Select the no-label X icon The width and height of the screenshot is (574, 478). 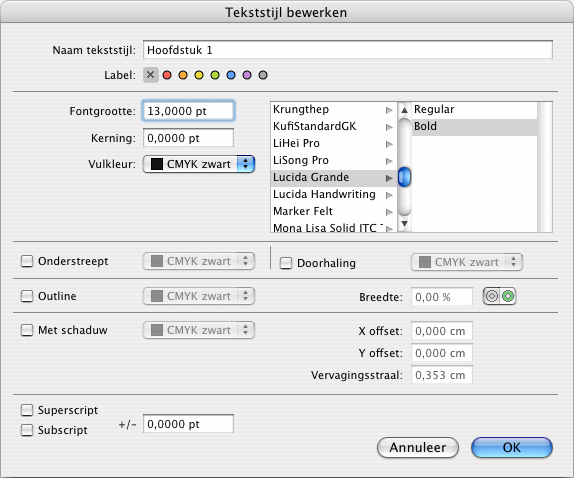click(150, 75)
